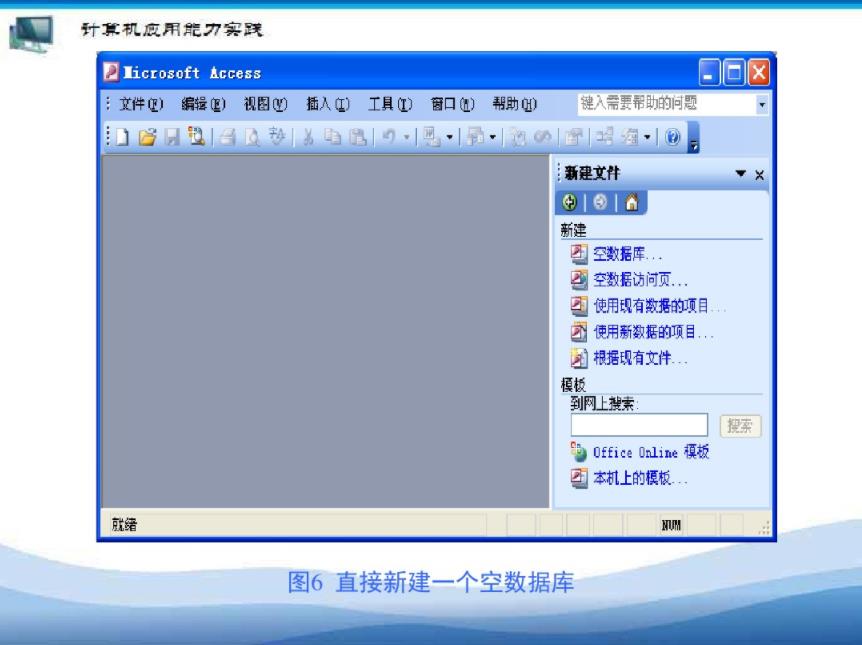Open Help using the question mark icon
The height and width of the screenshot is (645, 862).
672,134
